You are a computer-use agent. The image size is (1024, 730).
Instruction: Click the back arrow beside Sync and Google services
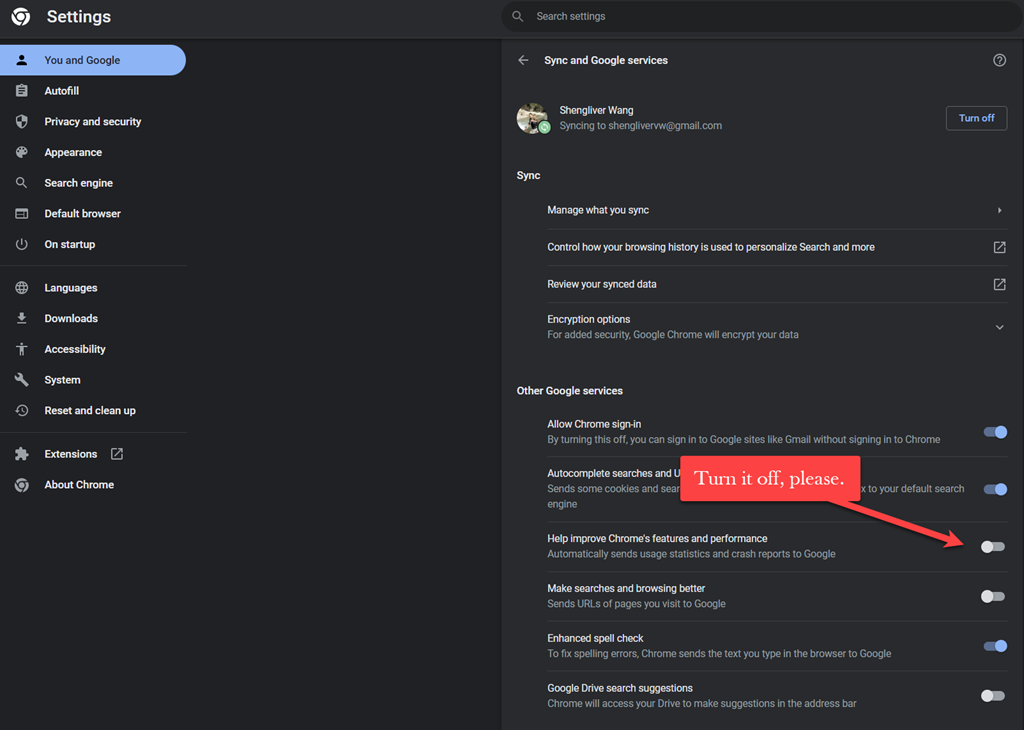[x=523, y=61]
